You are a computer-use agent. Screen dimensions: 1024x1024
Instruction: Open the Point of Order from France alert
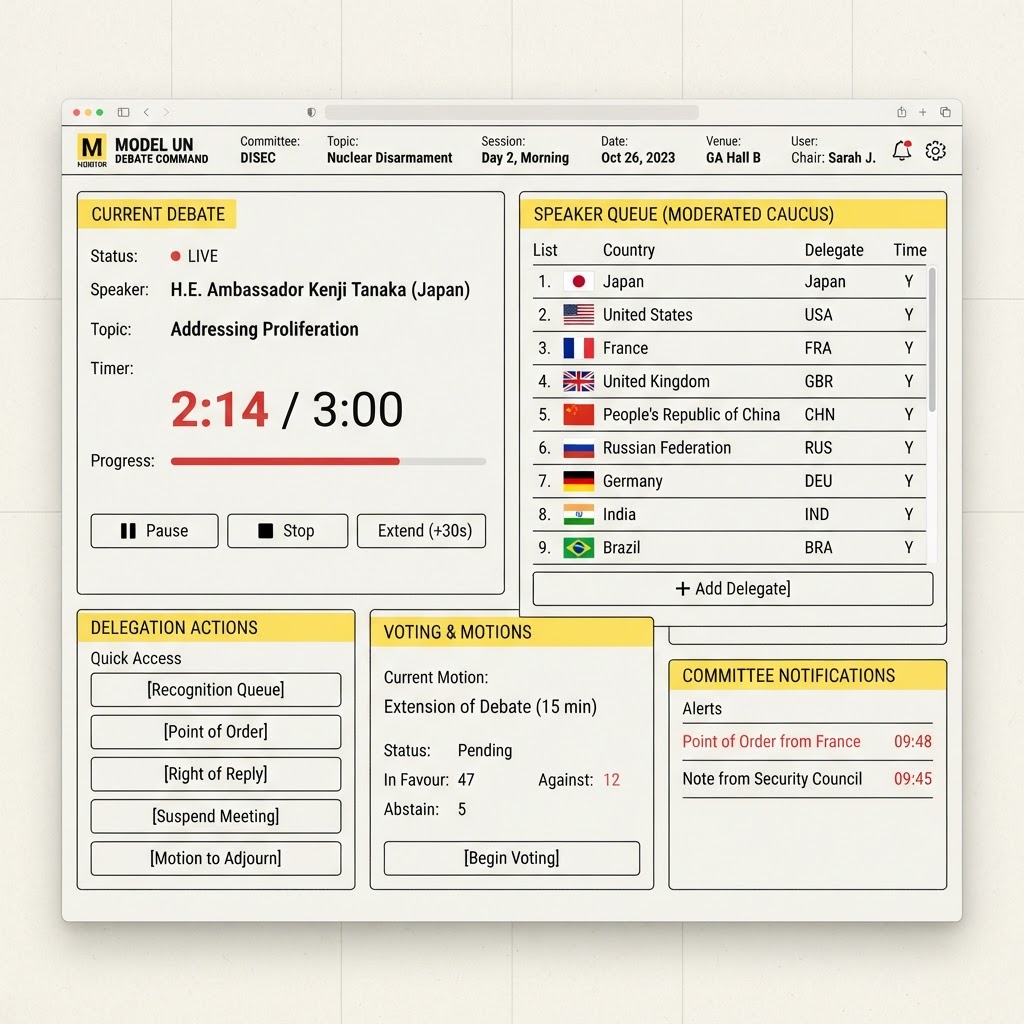pos(807,742)
